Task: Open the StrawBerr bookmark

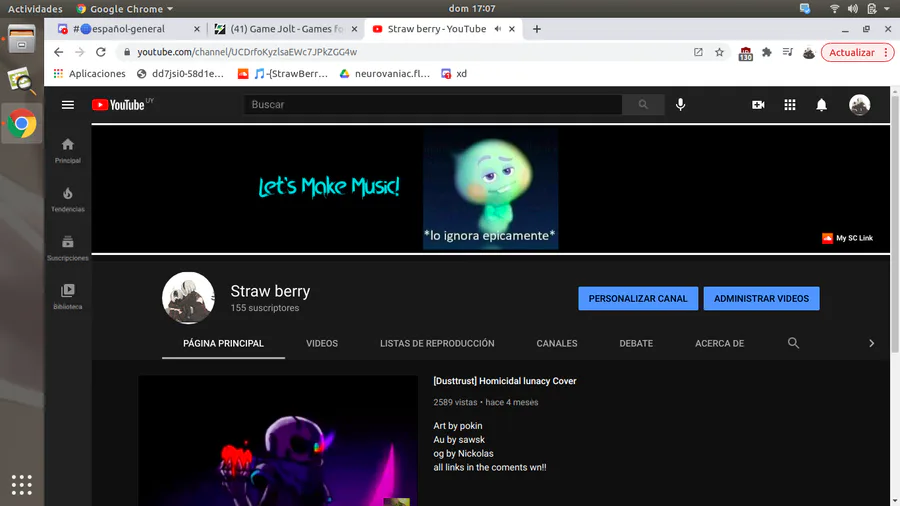Action: (283, 73)
